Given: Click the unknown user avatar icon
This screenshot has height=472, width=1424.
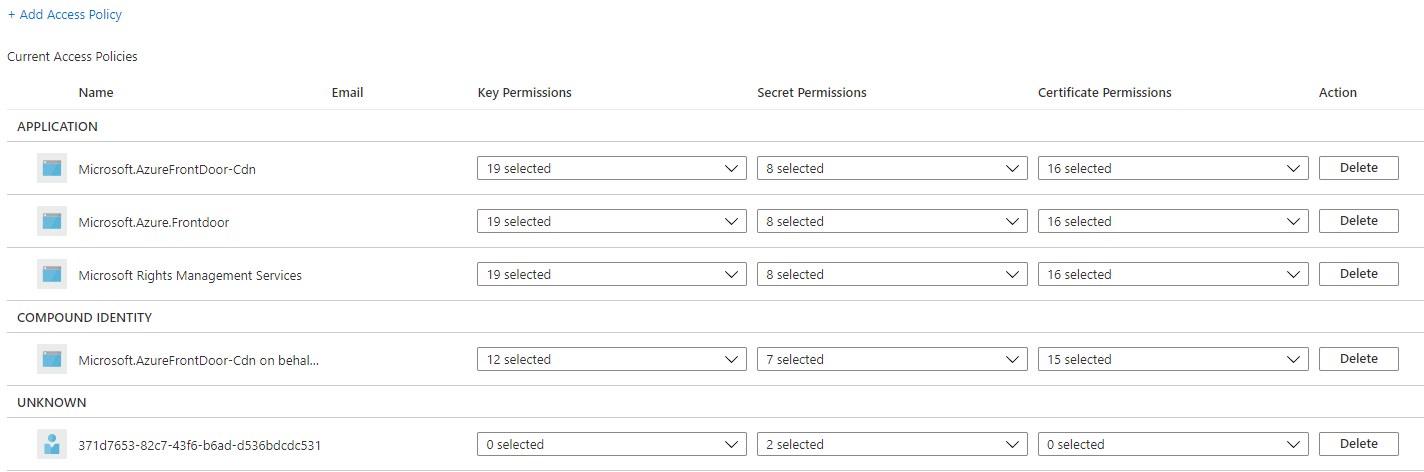Looking at the screenshot, I should pos(52,444).
